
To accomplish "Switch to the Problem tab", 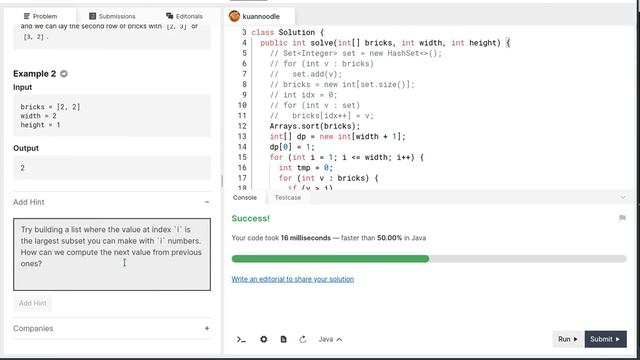I will [40, 16].
